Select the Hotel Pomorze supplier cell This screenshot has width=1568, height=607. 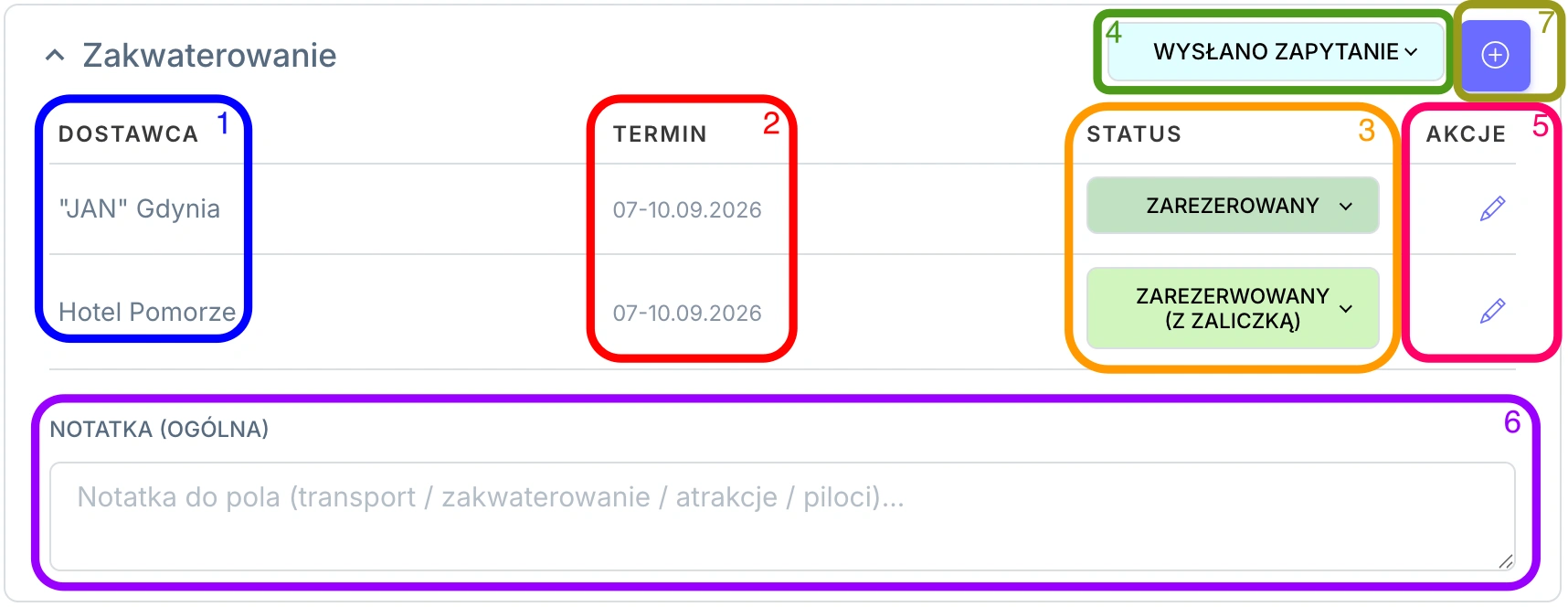[x=147, y=312]
